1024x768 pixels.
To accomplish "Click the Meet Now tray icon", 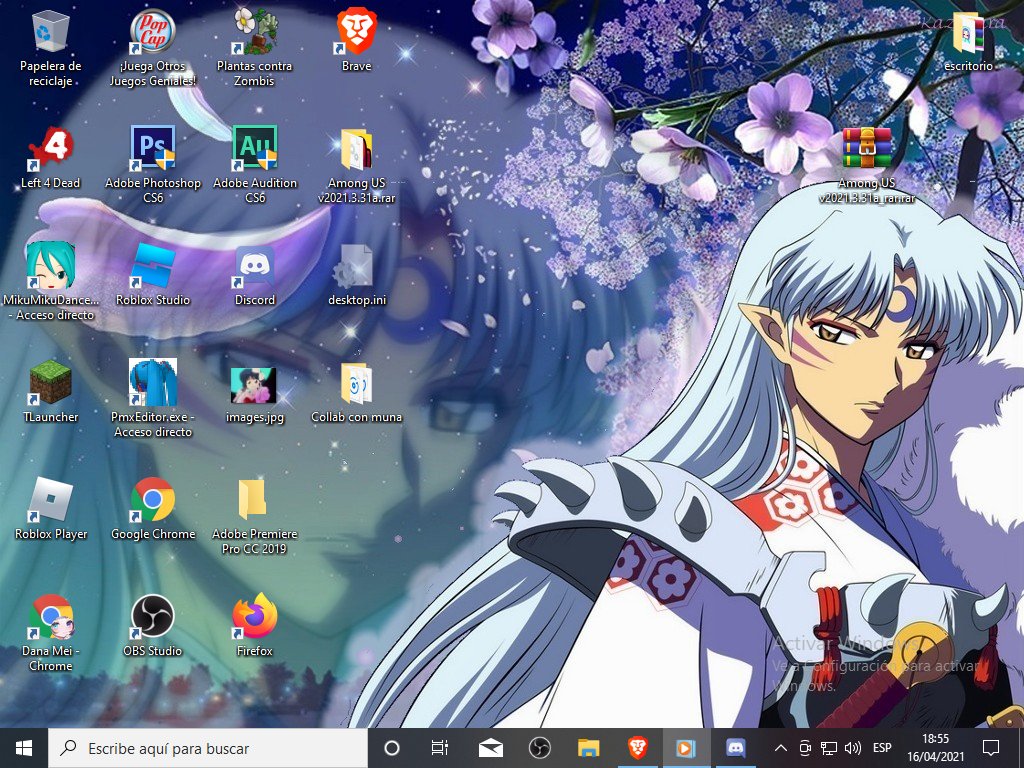I will tap(805, 748).
